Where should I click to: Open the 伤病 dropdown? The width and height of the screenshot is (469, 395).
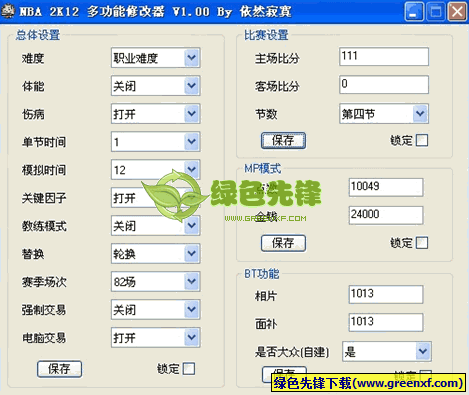(x=192, y=114)
